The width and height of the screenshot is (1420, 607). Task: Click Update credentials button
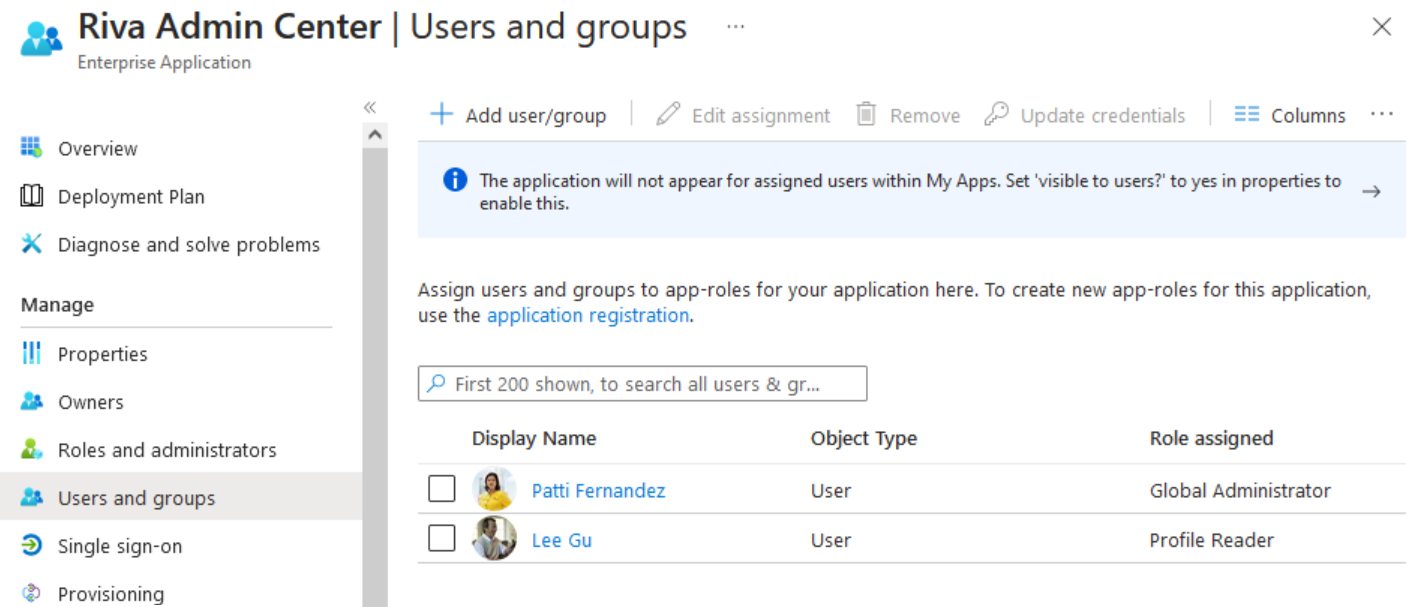coord(1084,115)
